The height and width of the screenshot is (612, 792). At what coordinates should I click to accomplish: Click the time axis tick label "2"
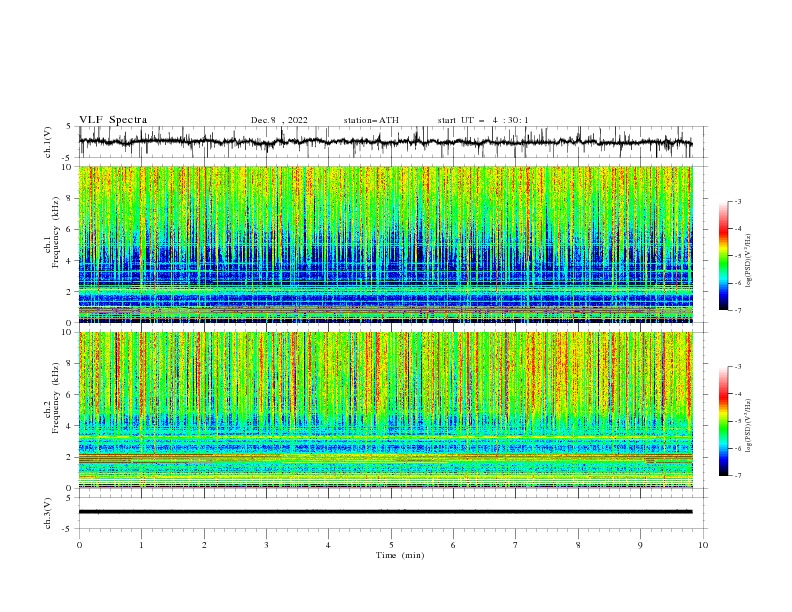pos(204,545)
